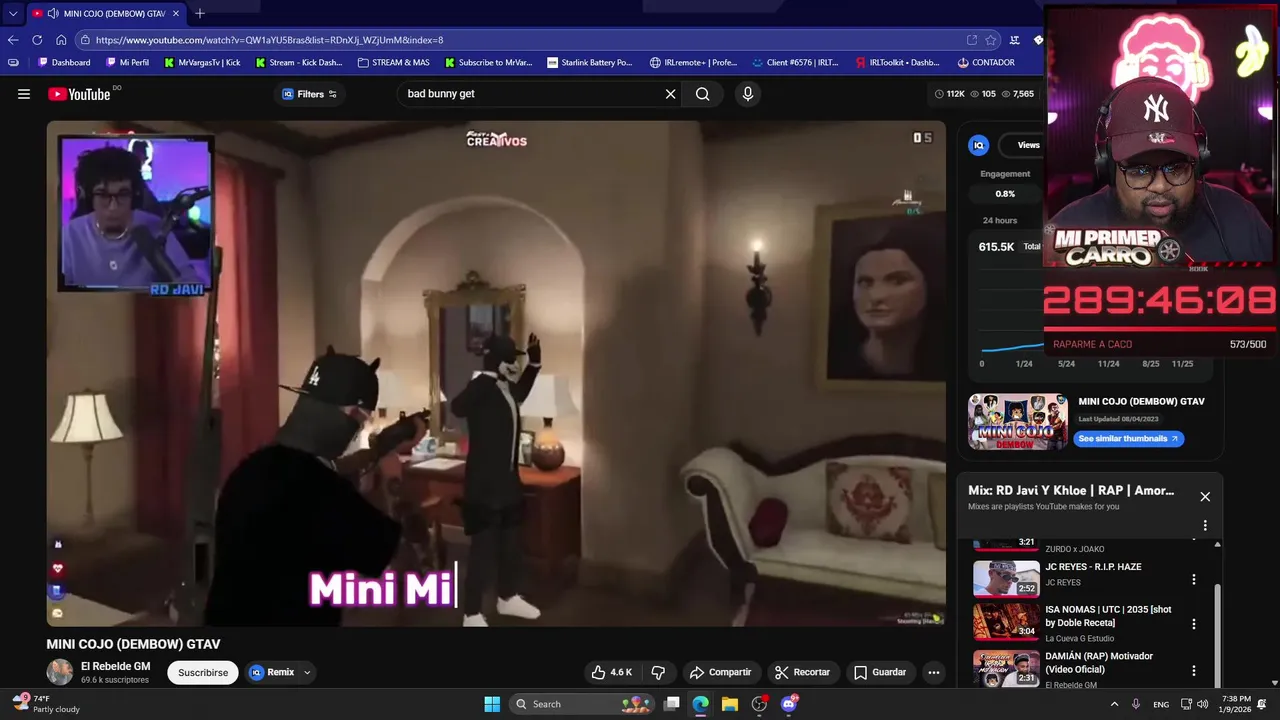This screenshot has height=720, width=1280.
Task: Open Discord from the taskbar
Action: coord(789,704)
